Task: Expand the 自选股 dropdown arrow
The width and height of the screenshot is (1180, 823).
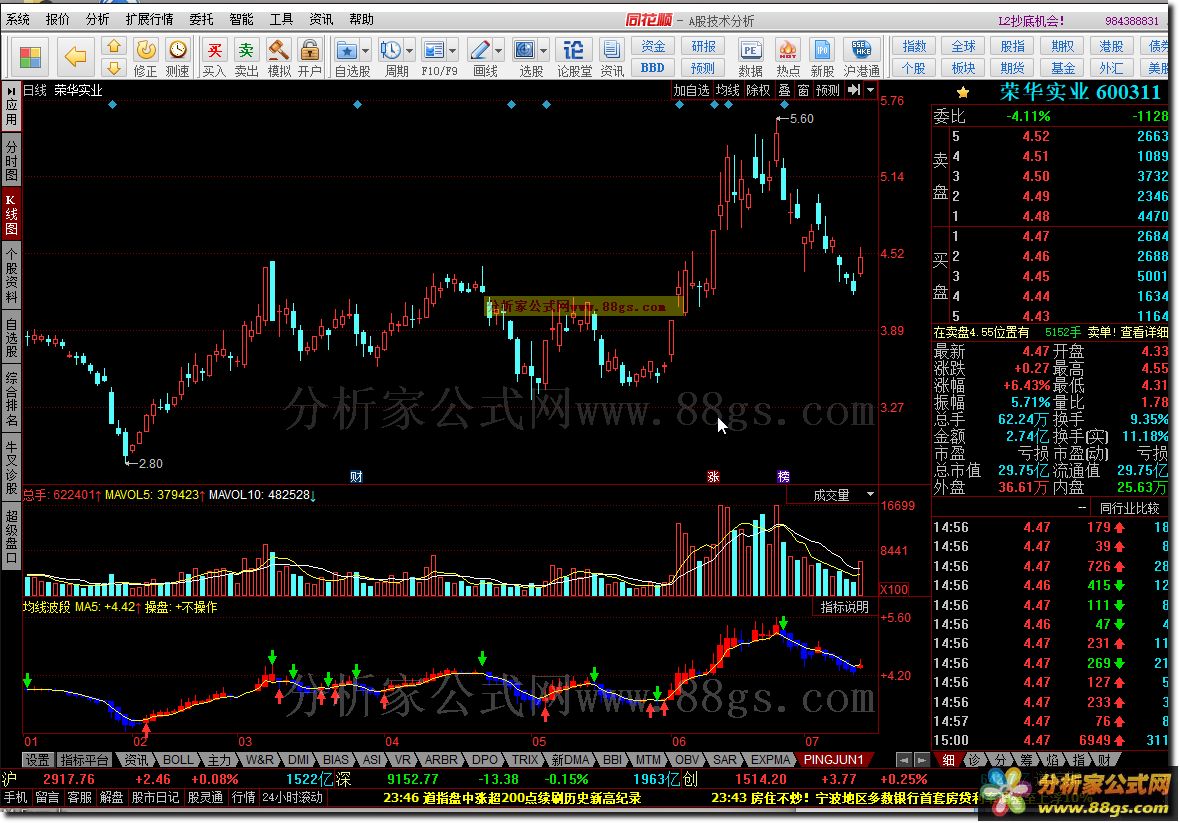Action: tap(366, 50)
